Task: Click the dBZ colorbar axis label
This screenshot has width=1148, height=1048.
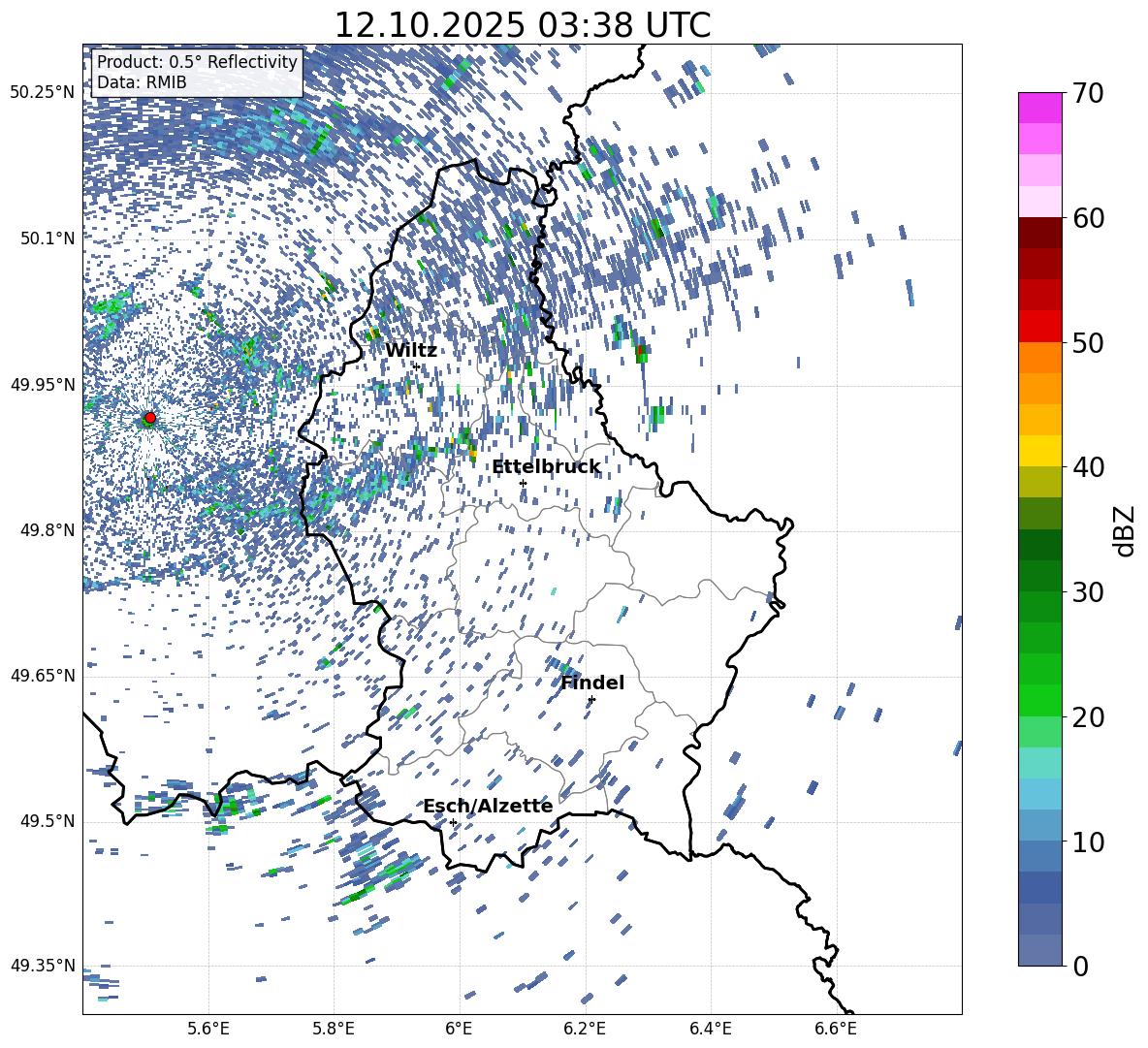Action: pos(1126,530)
